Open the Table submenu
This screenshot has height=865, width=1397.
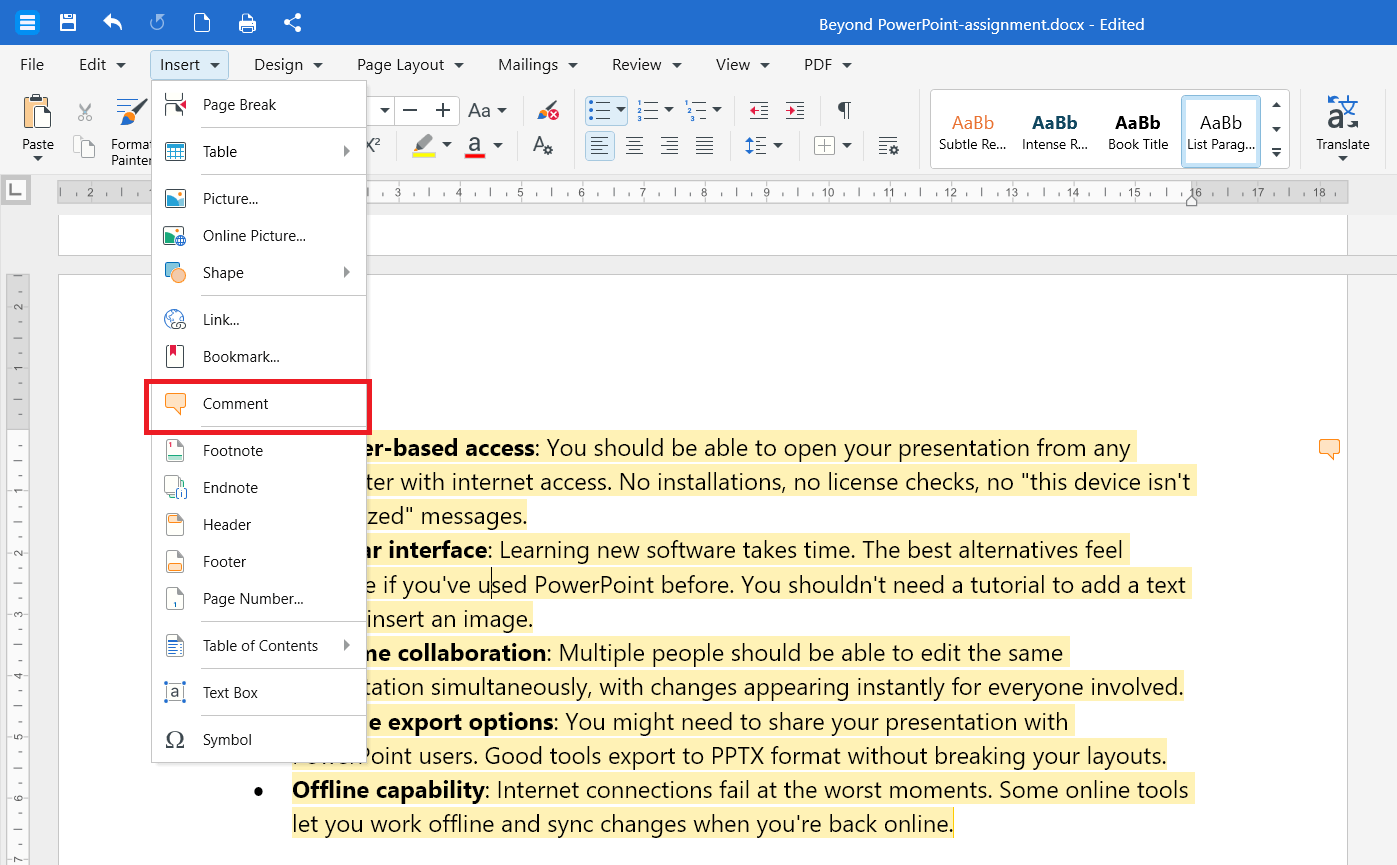click(x=259, y=152)
